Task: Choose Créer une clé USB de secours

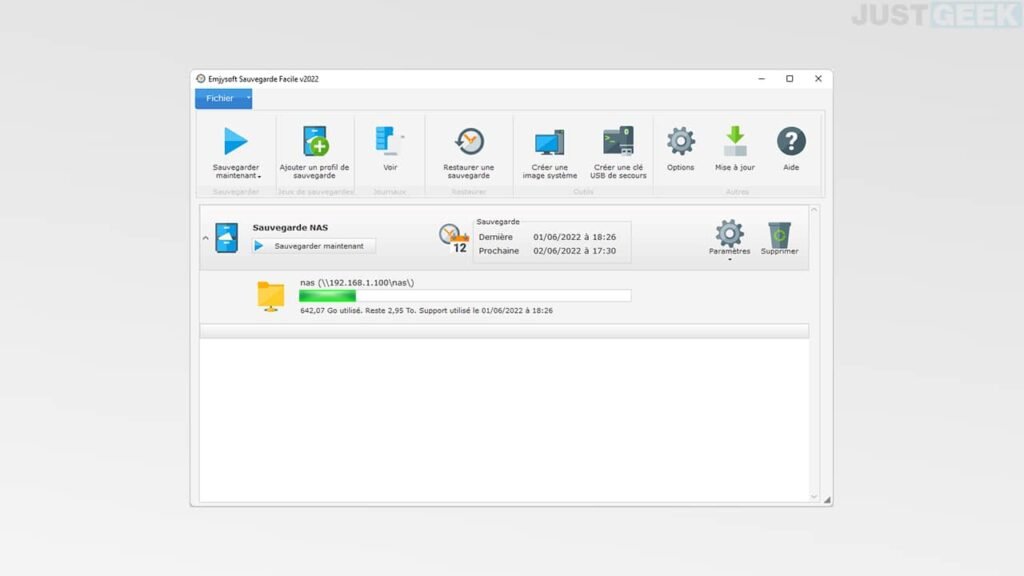Action: tap(618, 152)
